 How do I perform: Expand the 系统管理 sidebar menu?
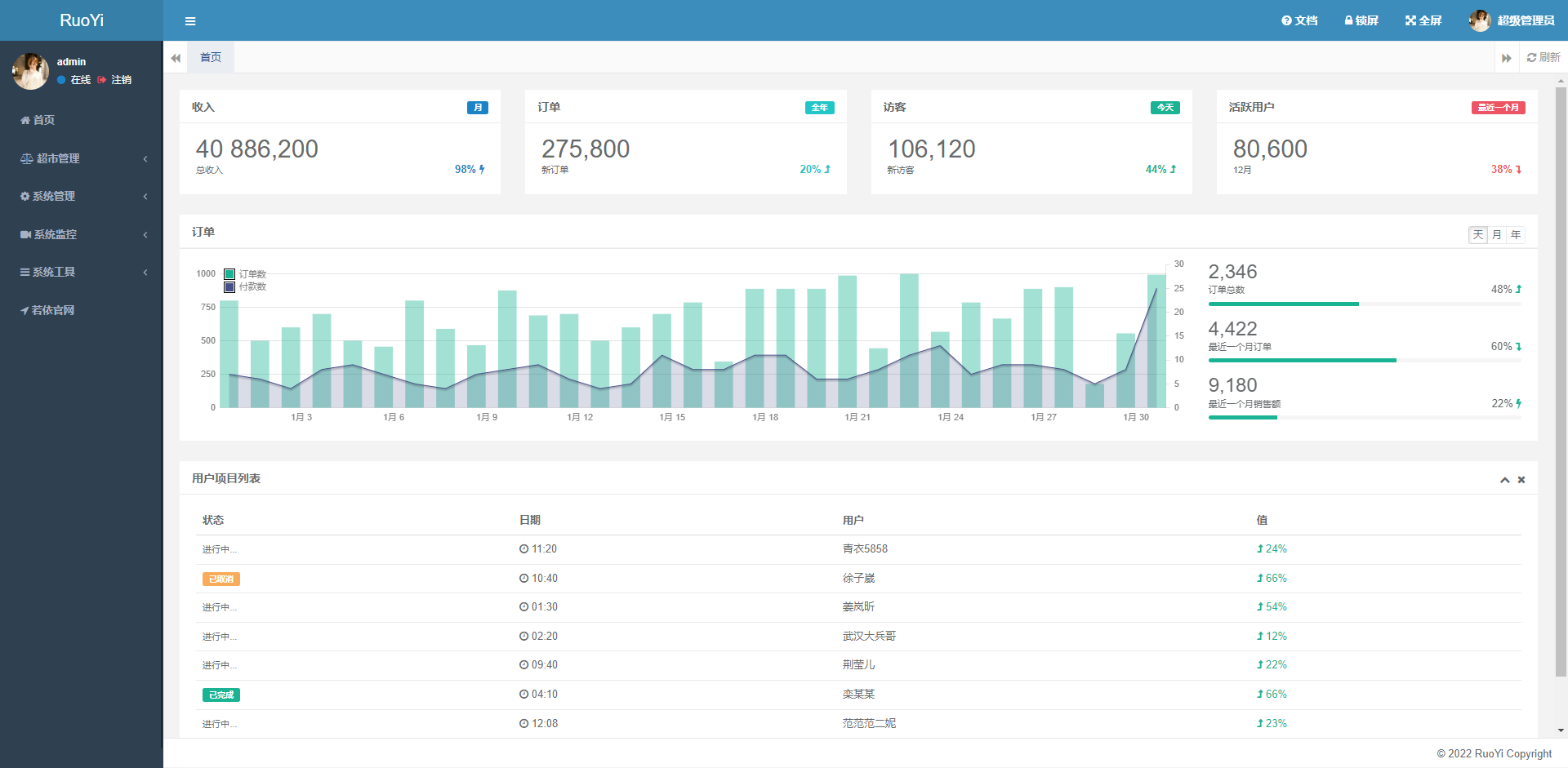[x=82, y=196]
